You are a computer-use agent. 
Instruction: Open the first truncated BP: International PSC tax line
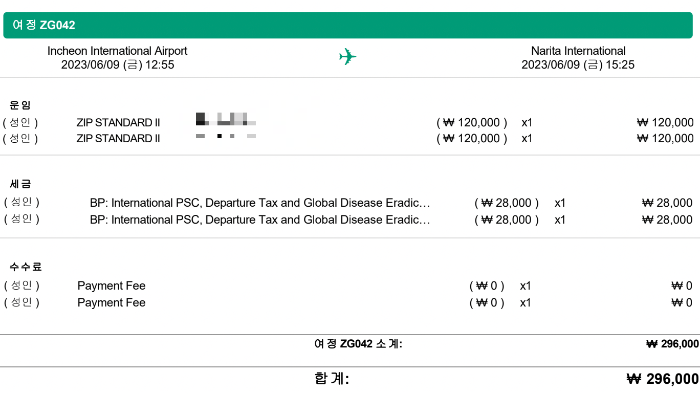pyautogui.click(x=260, y=203)
